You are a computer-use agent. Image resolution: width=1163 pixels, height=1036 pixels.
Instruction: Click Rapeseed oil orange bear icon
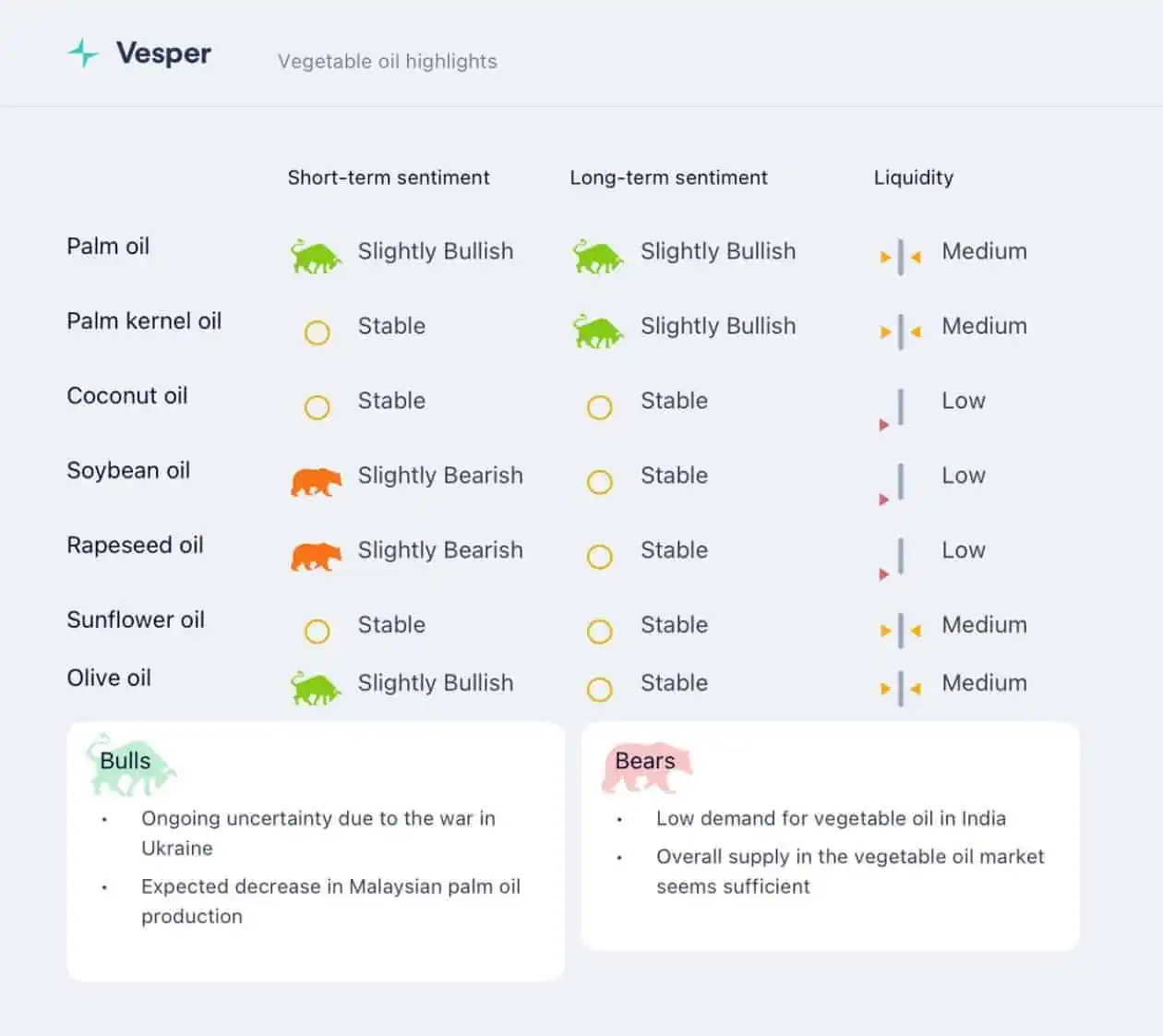click(316, 556)
